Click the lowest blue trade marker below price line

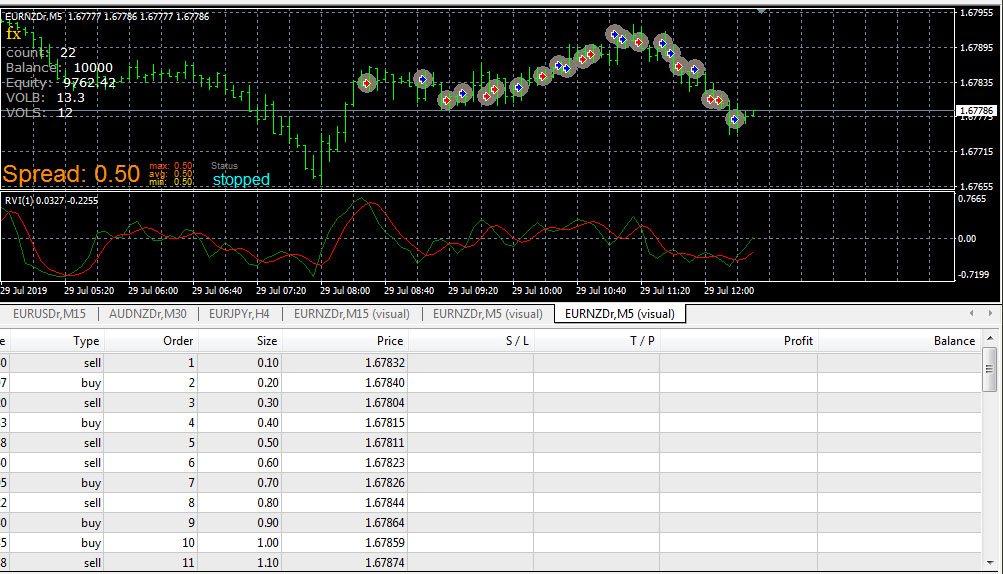(735, 119)
